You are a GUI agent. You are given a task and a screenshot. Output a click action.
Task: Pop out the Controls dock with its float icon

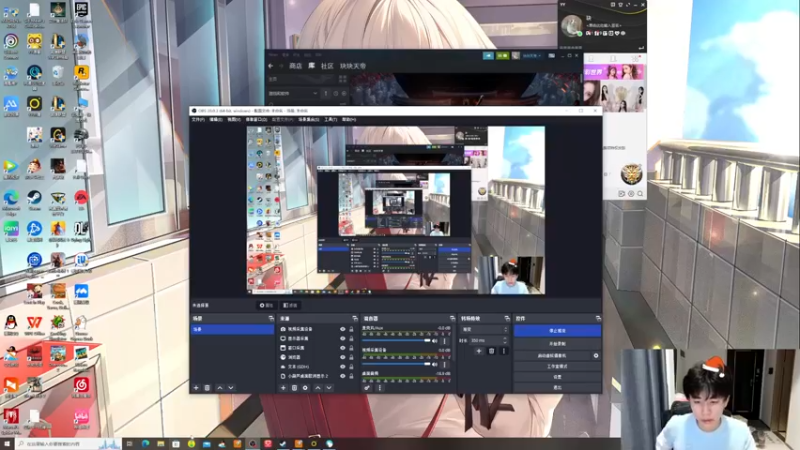click(x=598, y=318)
